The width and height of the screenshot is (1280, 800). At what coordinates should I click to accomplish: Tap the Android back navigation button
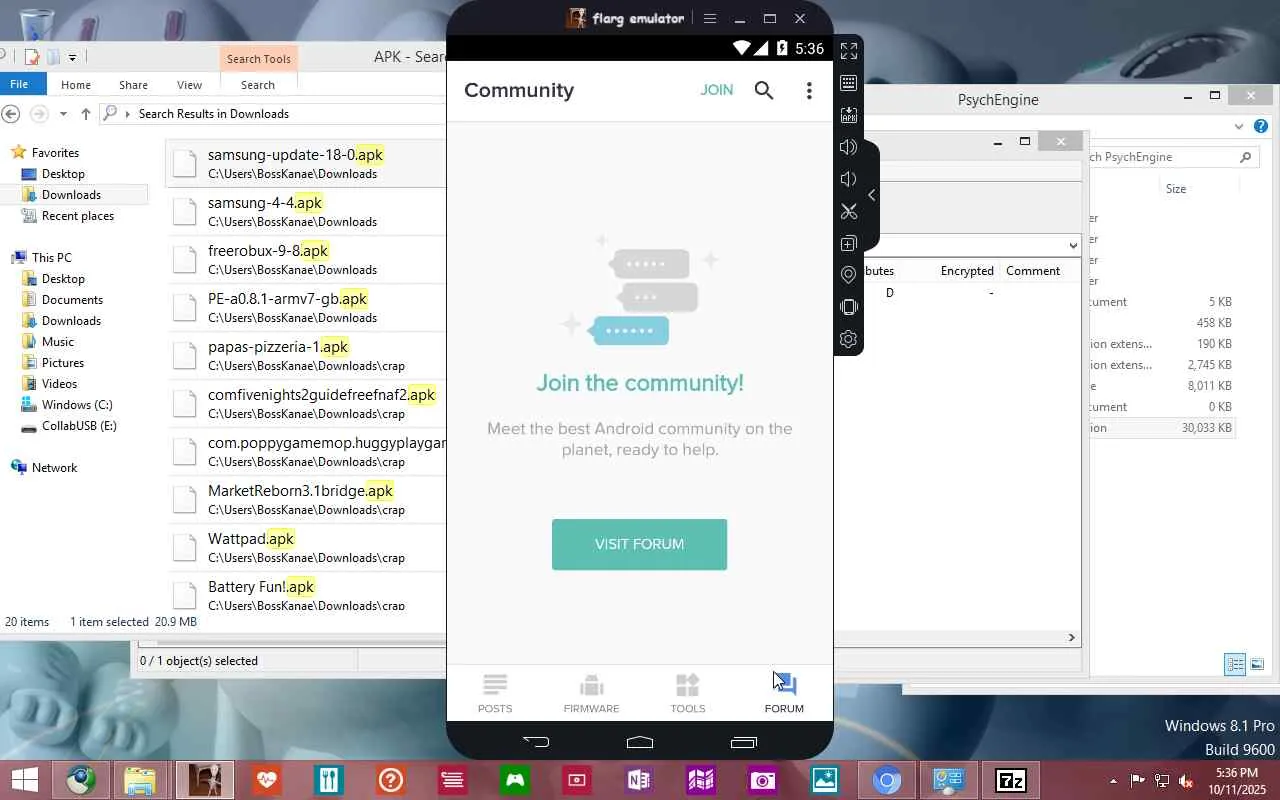[536, 742]
